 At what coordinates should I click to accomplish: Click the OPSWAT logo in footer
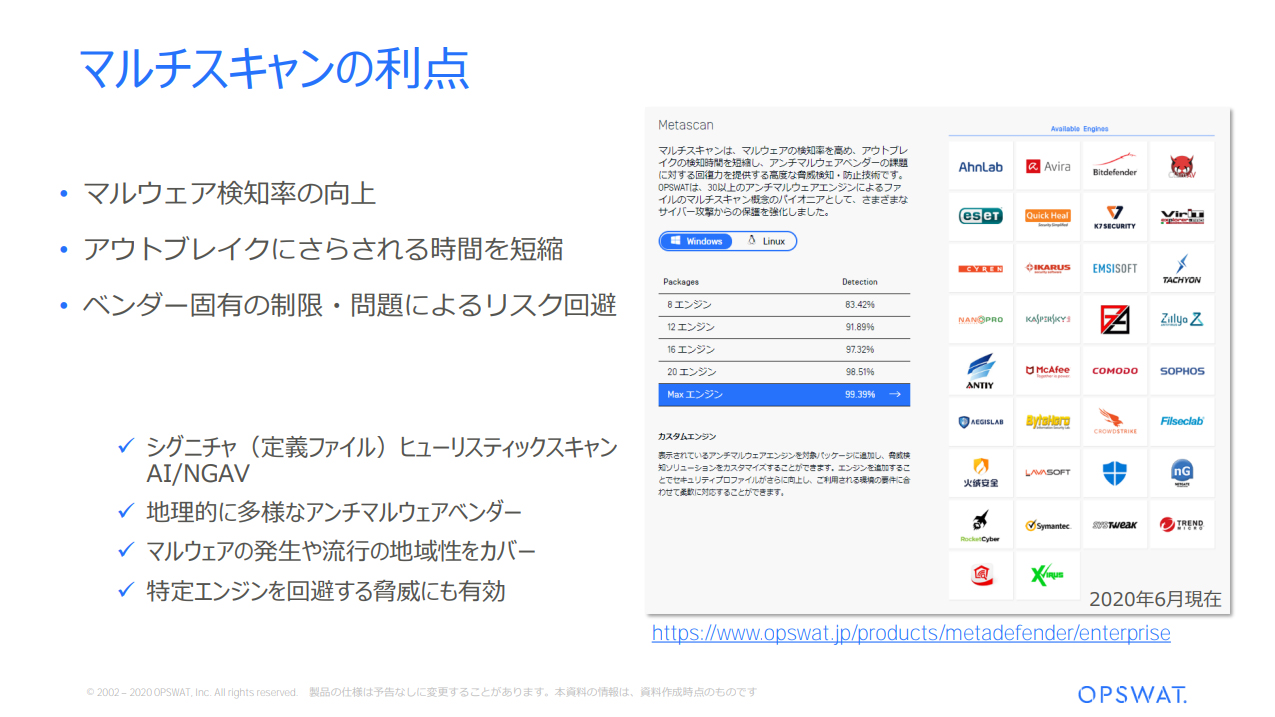[1132, 694]
